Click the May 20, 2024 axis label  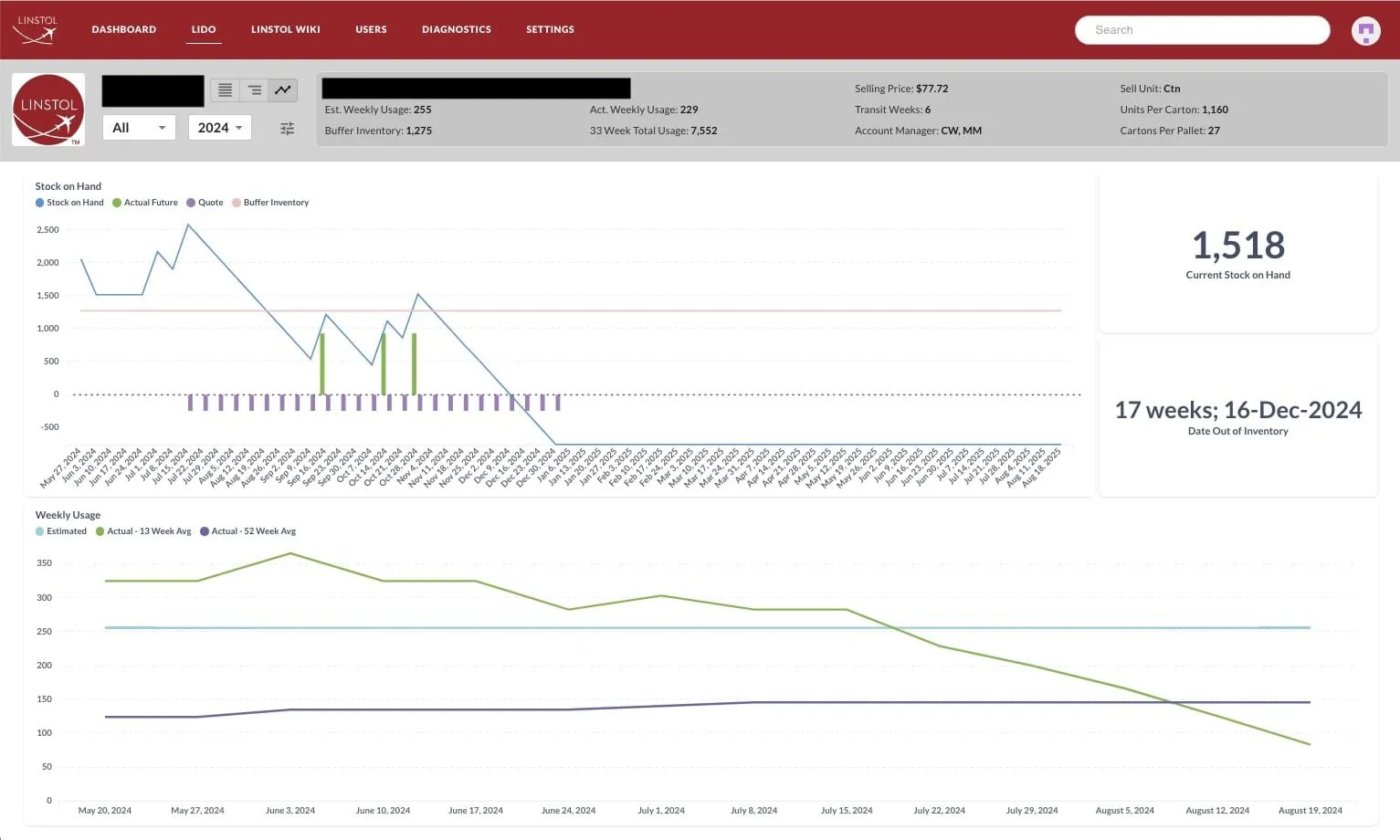coord(105,811)
